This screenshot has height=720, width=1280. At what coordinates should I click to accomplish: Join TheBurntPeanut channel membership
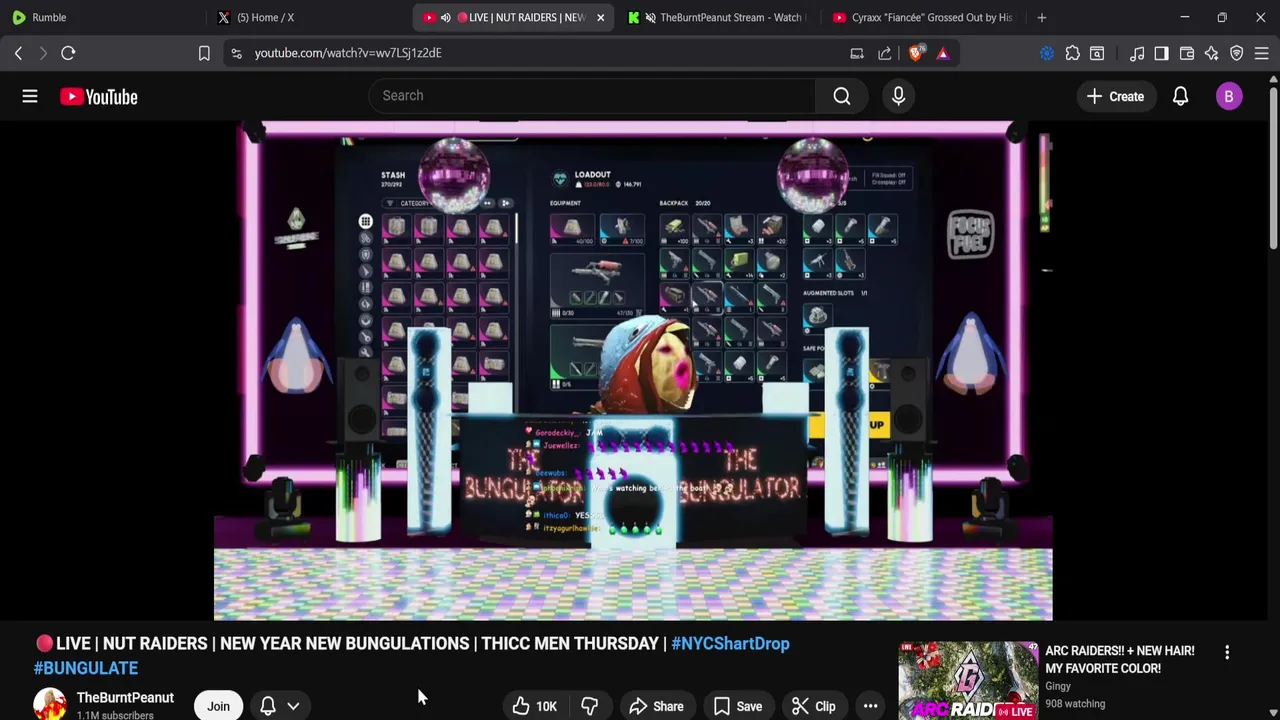(218, 706)
